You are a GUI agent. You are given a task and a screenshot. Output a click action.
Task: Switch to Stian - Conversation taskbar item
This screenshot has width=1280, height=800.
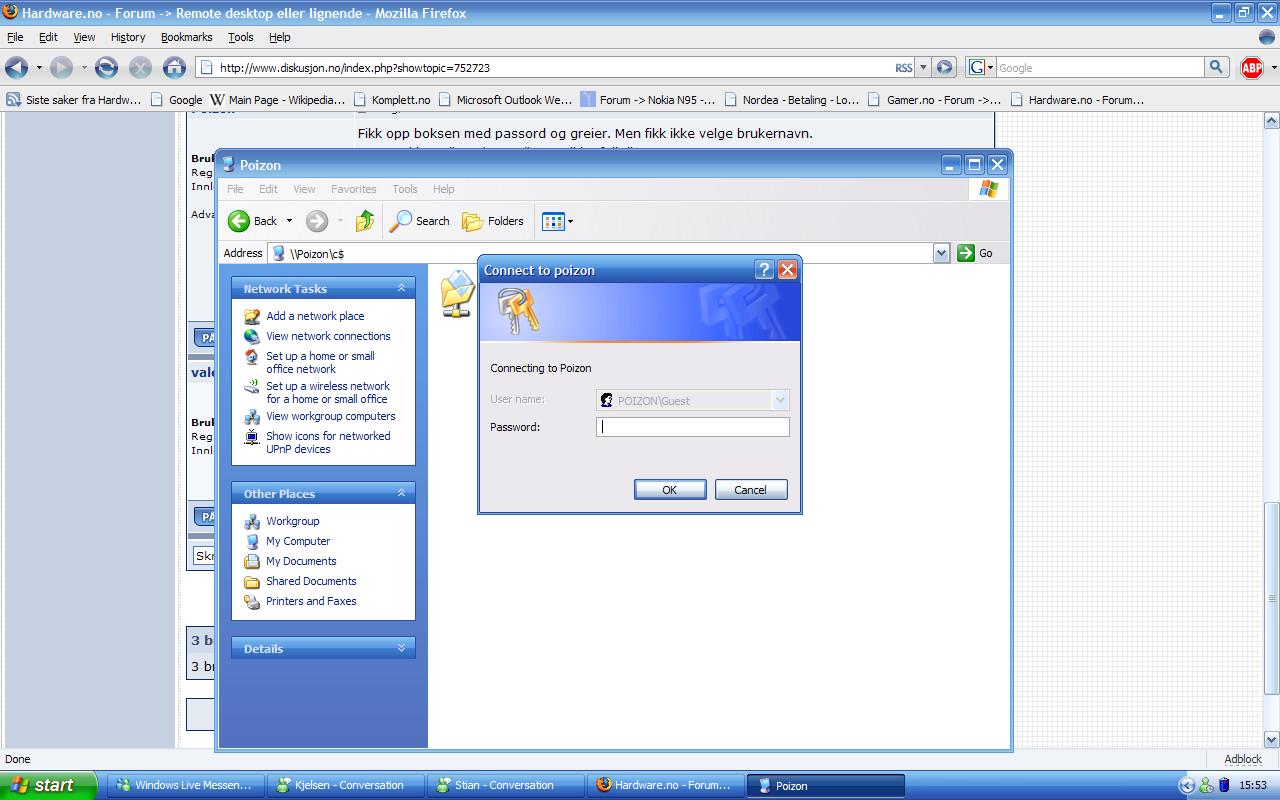tap(506, 785)
